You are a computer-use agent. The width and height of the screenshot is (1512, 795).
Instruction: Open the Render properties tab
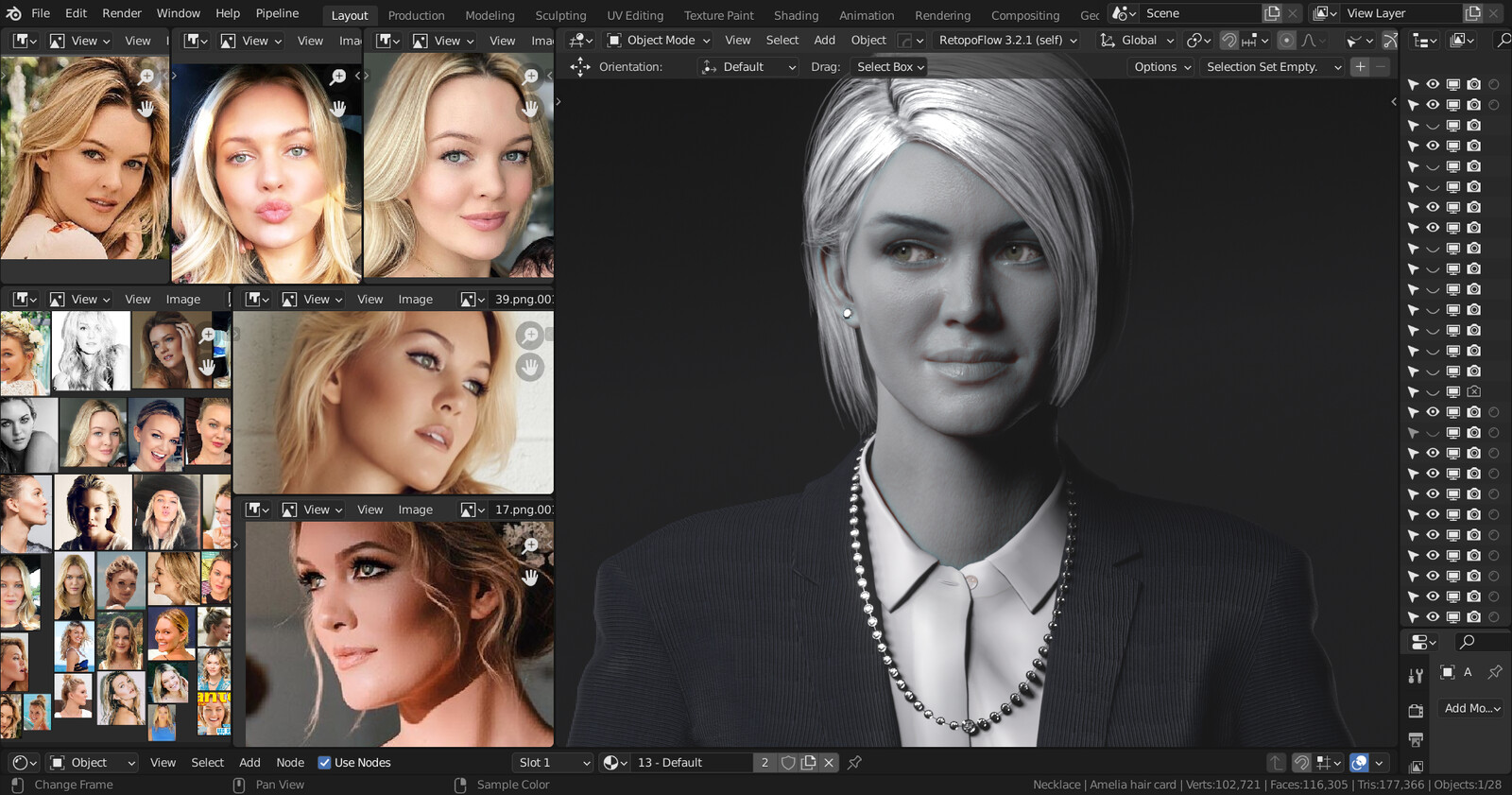click(1416, 711)
